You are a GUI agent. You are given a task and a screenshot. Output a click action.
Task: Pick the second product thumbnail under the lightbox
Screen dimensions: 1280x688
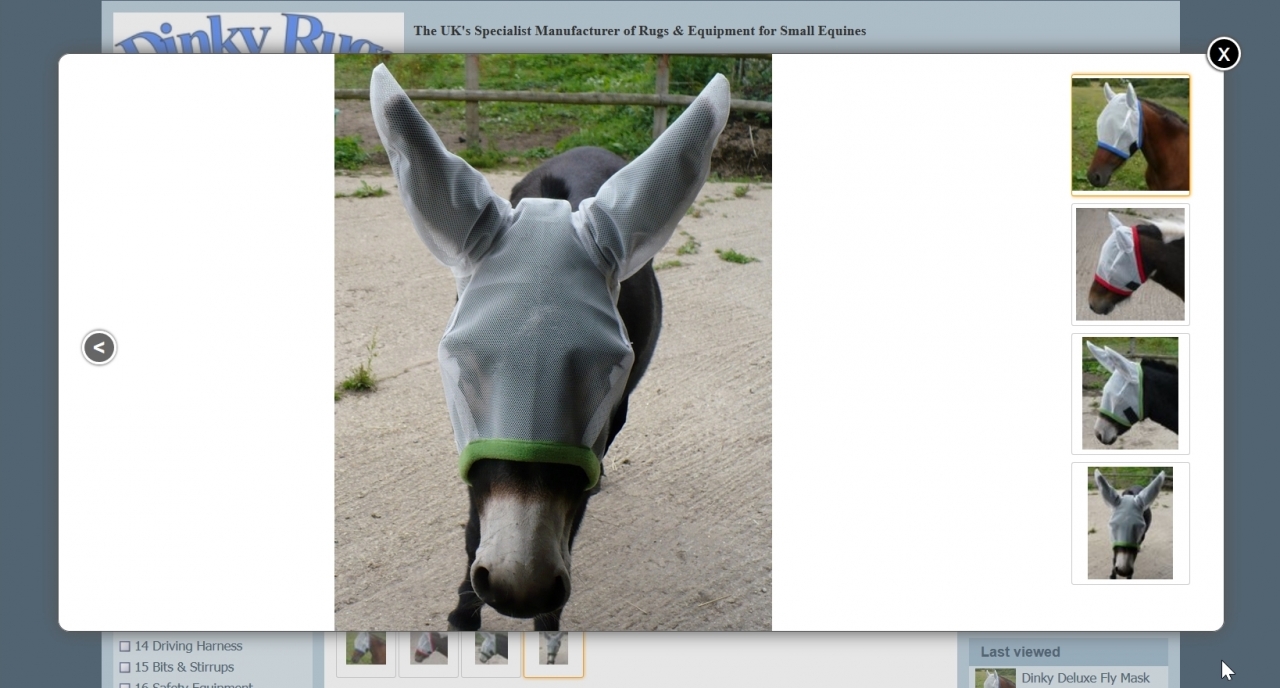(x=429, y=649)
